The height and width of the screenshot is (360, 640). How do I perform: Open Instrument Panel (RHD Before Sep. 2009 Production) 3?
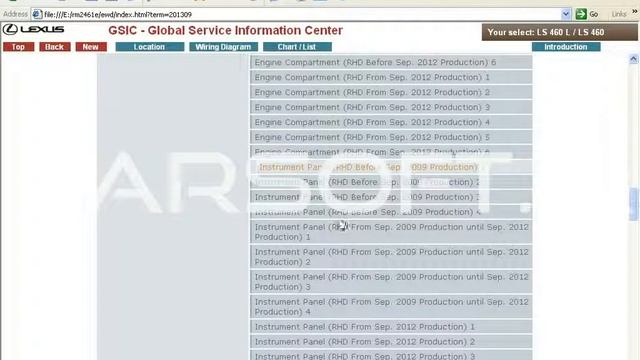391,198
